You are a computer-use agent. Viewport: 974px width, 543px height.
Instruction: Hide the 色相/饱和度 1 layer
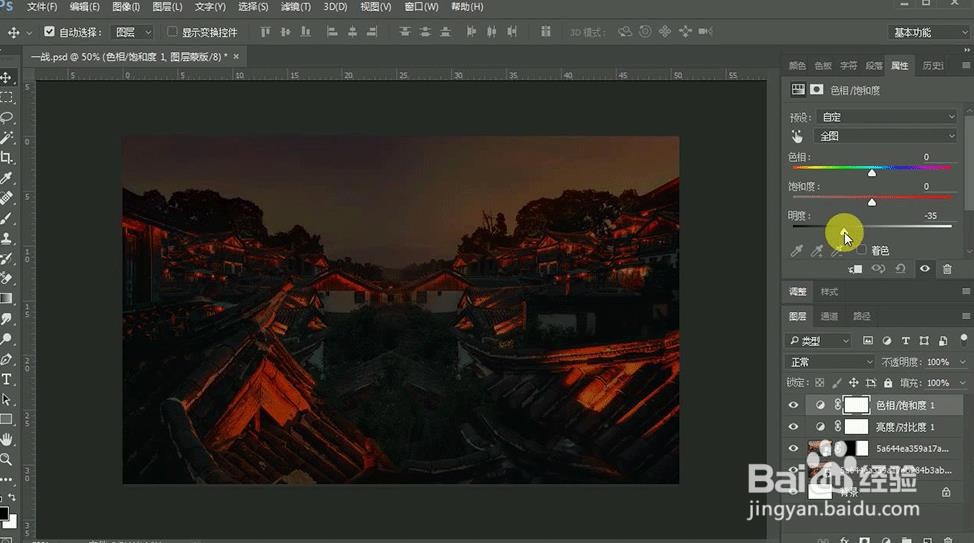click(x=793, y=405)
